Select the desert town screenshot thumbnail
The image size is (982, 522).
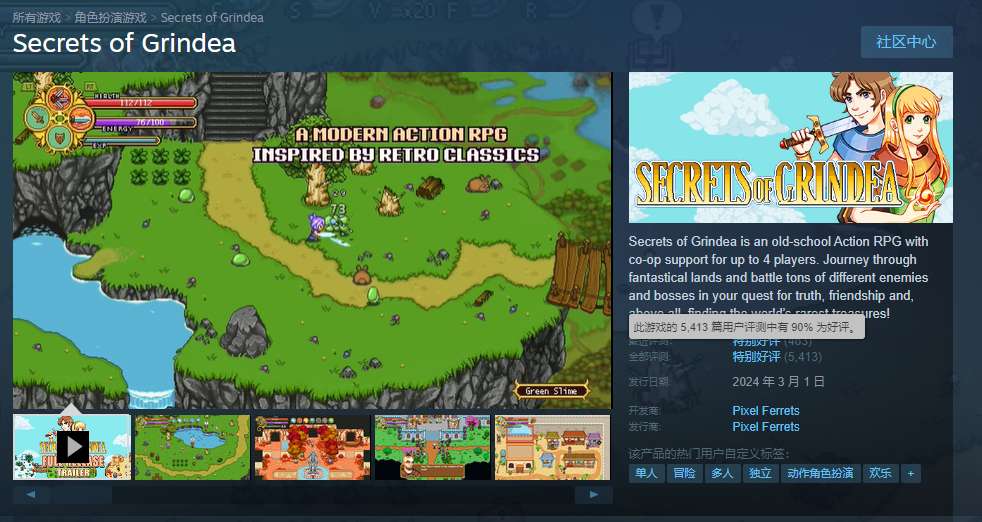coord(552,447)
